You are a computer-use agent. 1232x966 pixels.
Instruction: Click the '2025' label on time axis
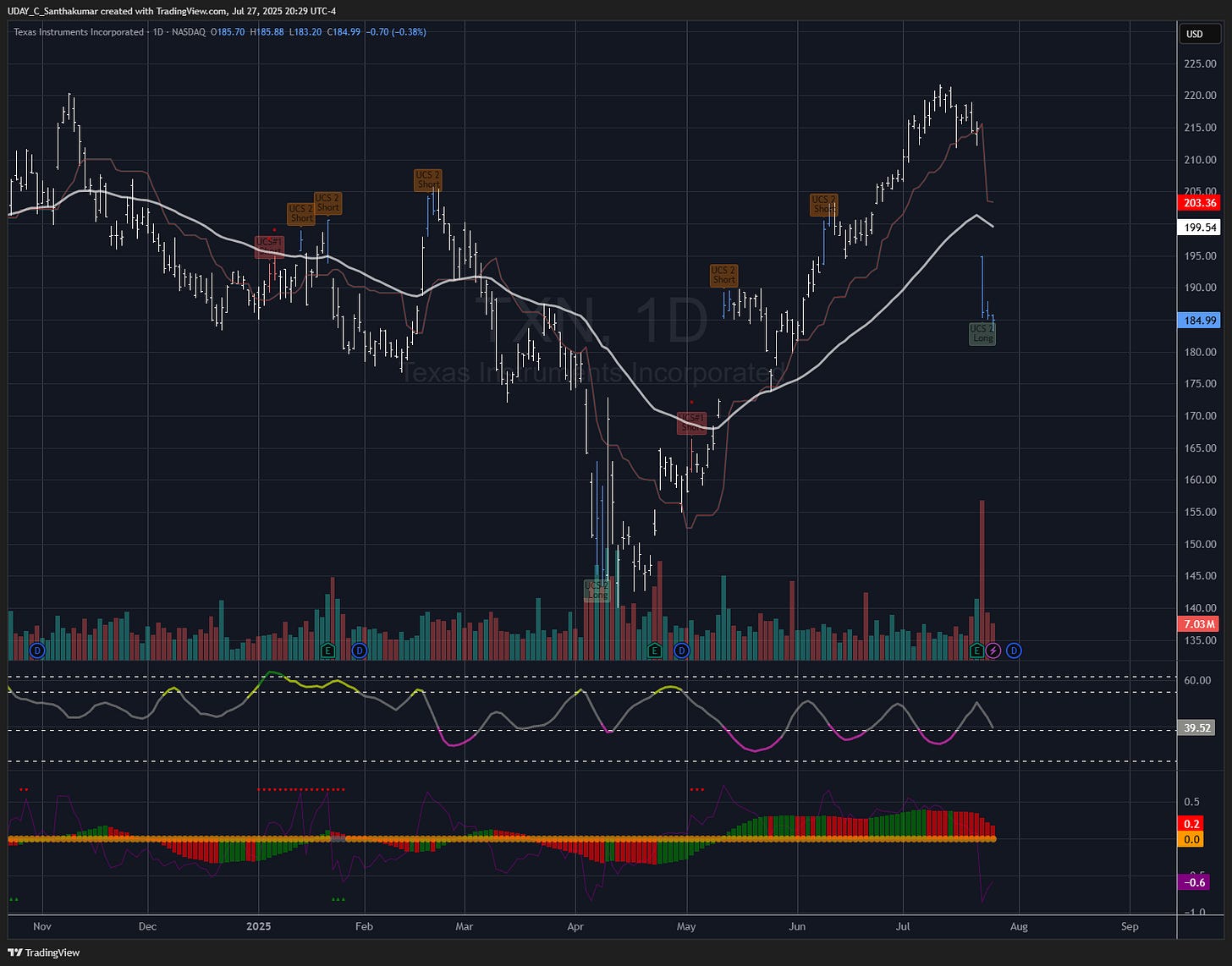pos(259,926)
